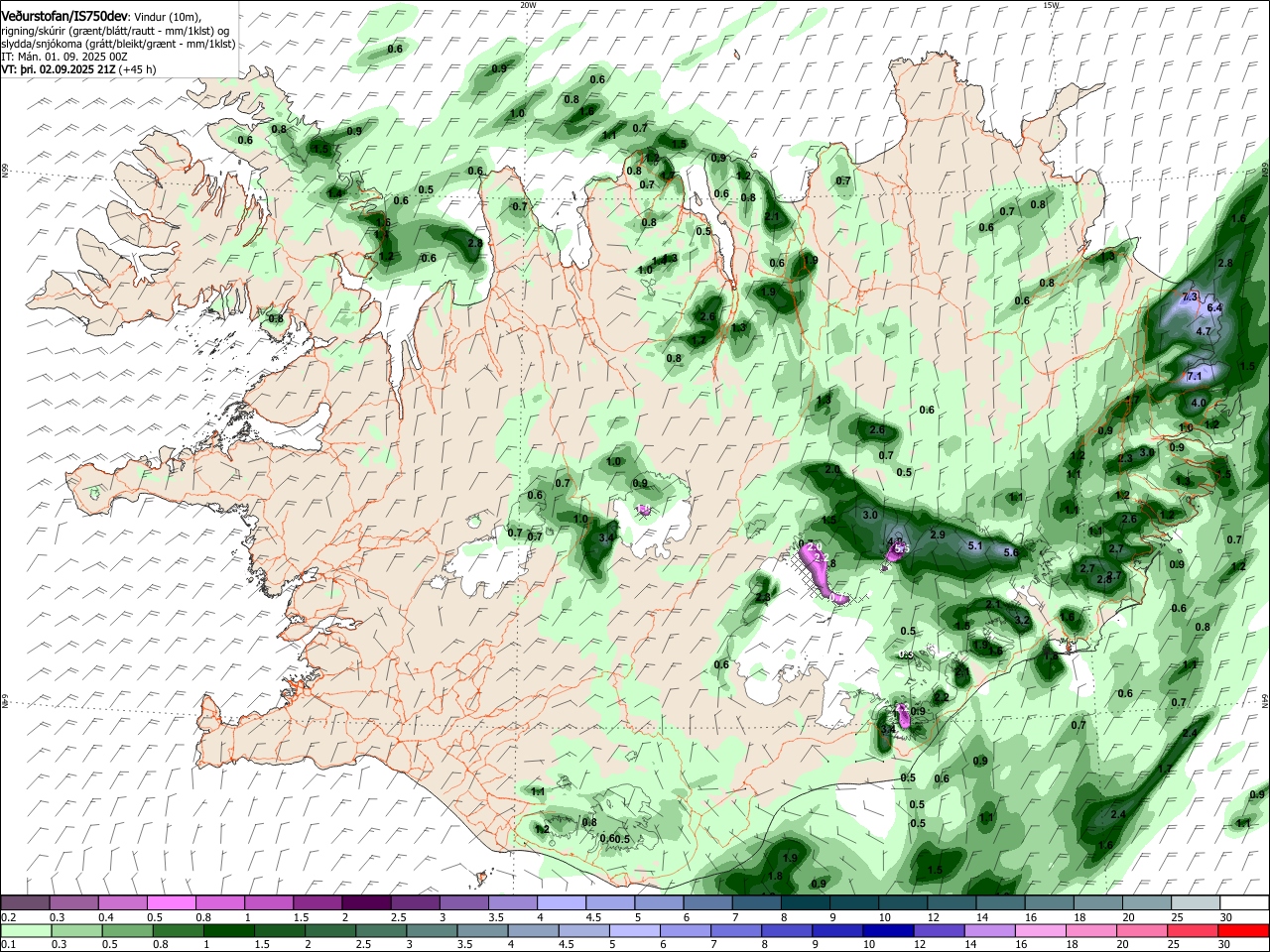1270x952 pixels.
Task: Click the palest green swatch at the rain legend's 0.1 start
Action: click(25, 930)
